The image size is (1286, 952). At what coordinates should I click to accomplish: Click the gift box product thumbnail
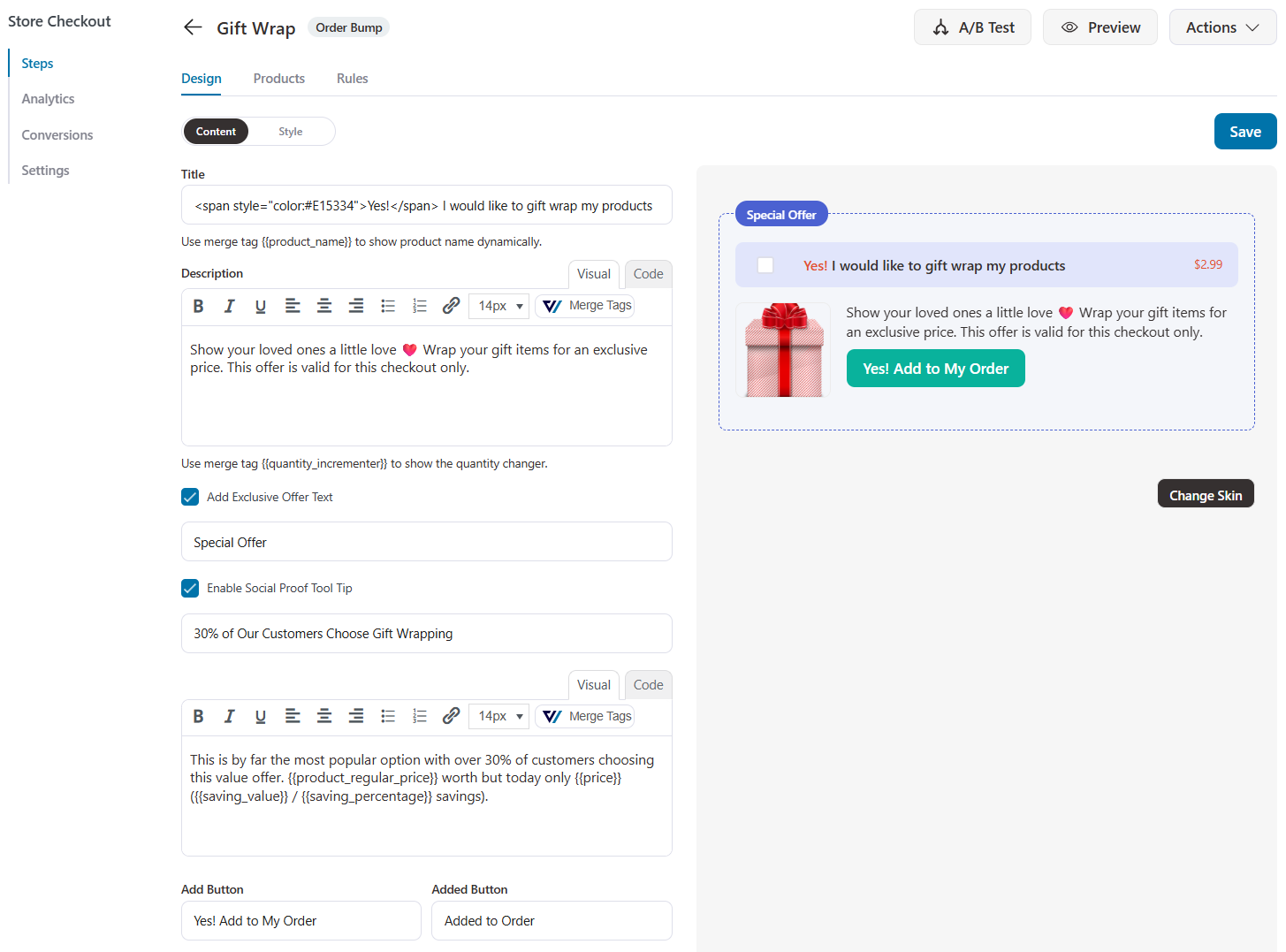(x=783, y=350)
